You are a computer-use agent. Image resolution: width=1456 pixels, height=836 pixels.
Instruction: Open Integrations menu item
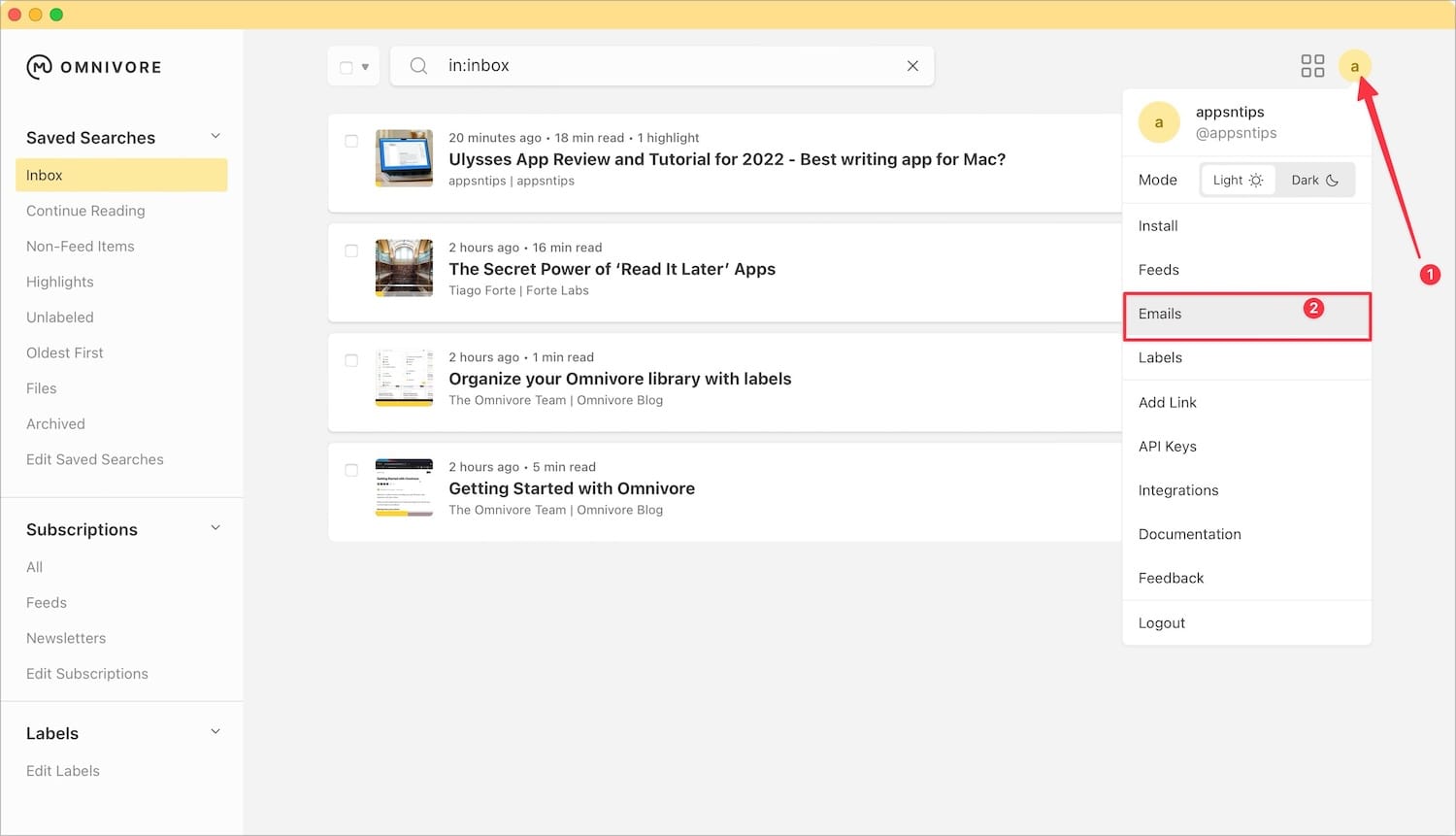point(1246,490)
